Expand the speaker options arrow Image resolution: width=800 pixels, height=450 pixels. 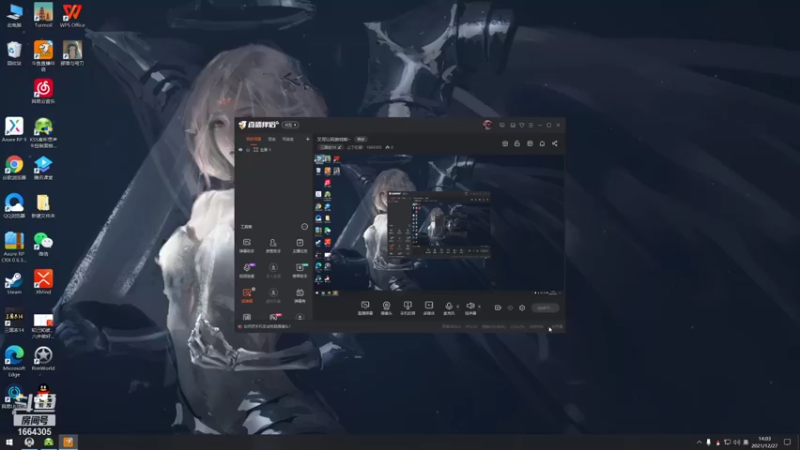[479, 307]
